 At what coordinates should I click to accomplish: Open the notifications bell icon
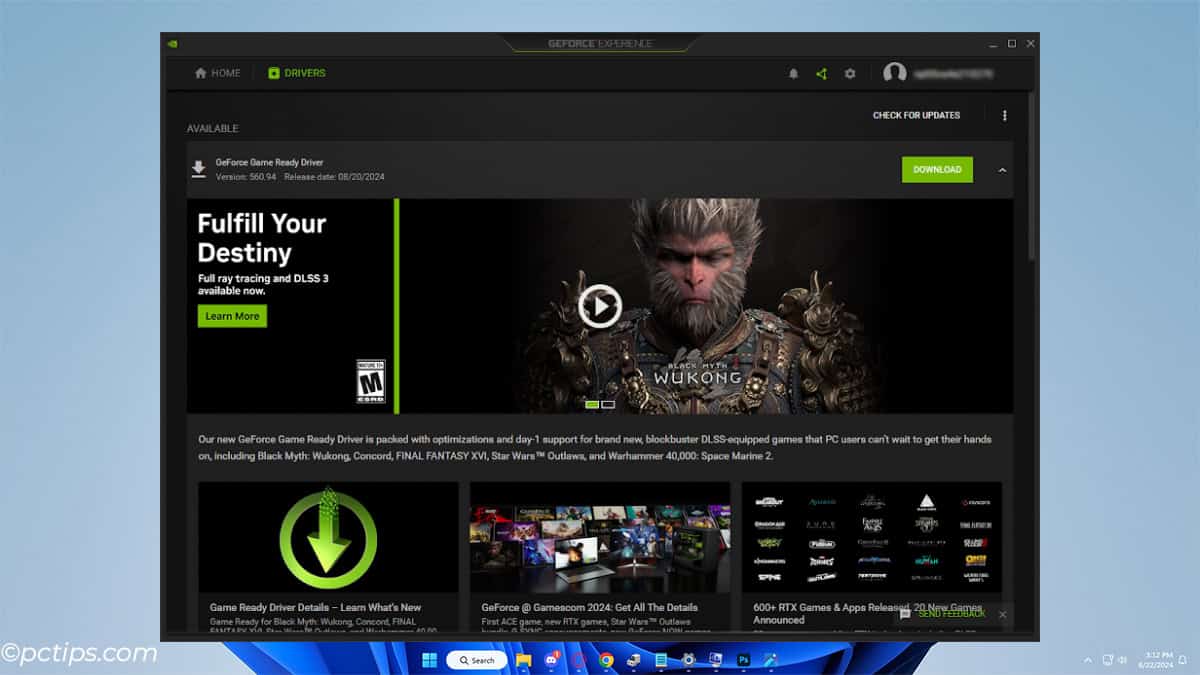tap(795, 73)
